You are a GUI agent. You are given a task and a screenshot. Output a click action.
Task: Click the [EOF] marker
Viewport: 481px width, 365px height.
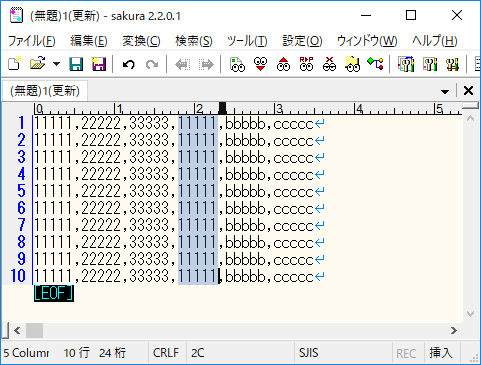pyautogui.click(x=54, y=293)
